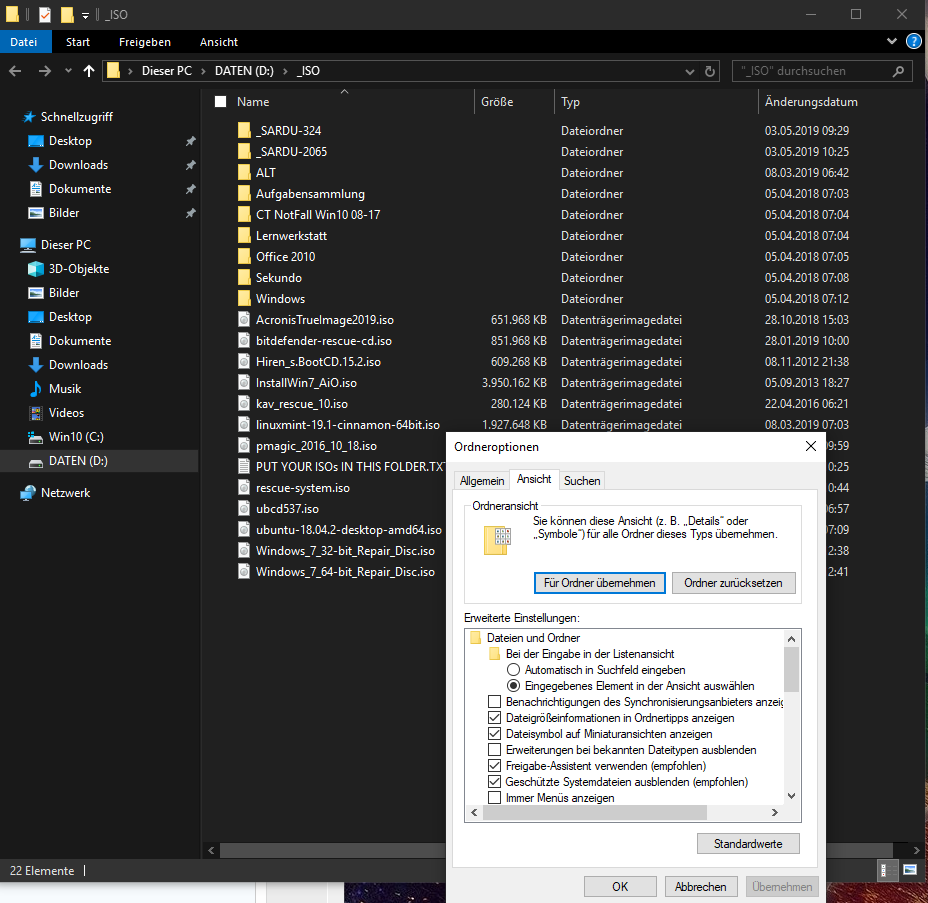
Task: Check Immer Menüs anzeigen
Action: click(x=495, y=798)
